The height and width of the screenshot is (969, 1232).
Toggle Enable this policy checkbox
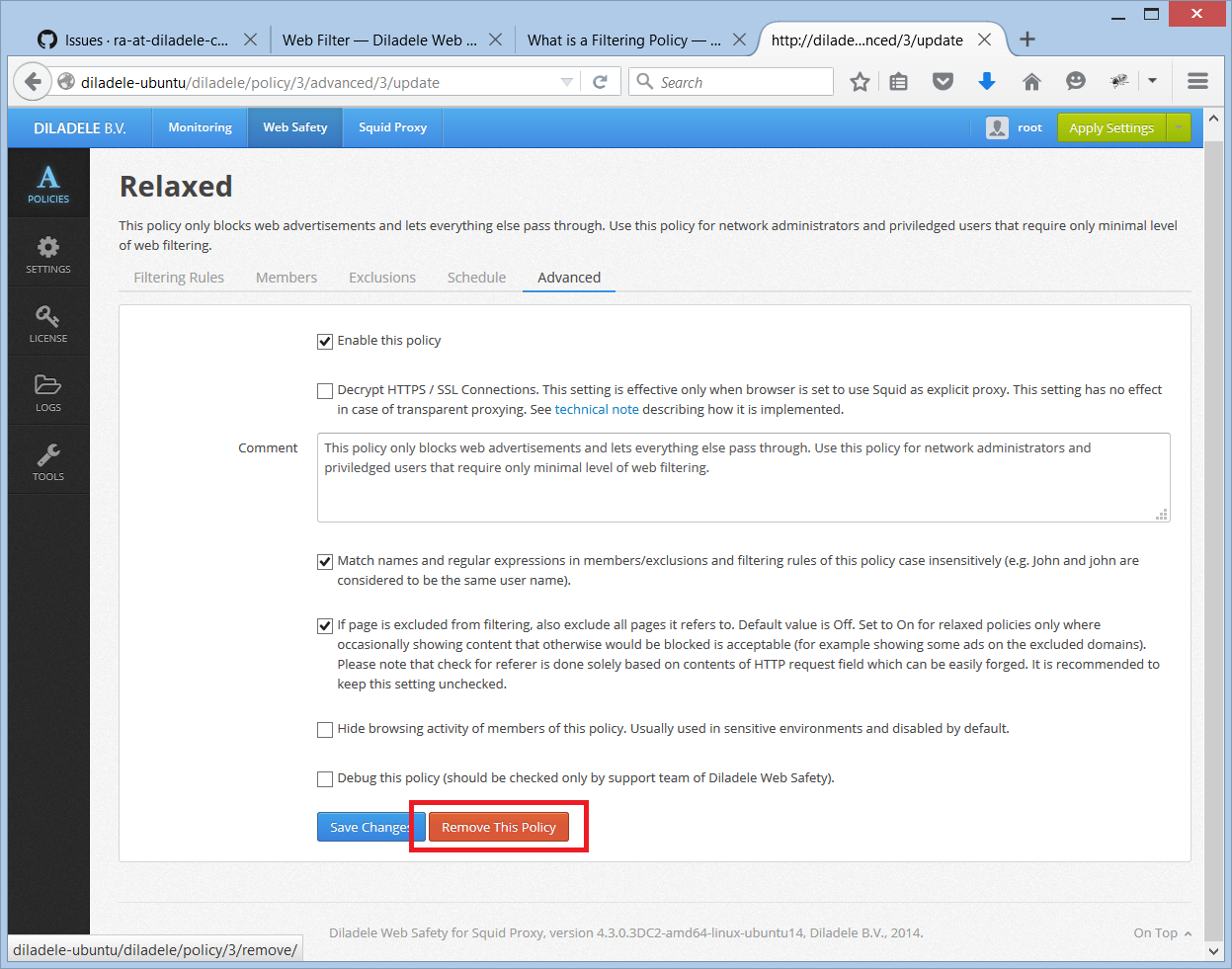tap(324, 342)
